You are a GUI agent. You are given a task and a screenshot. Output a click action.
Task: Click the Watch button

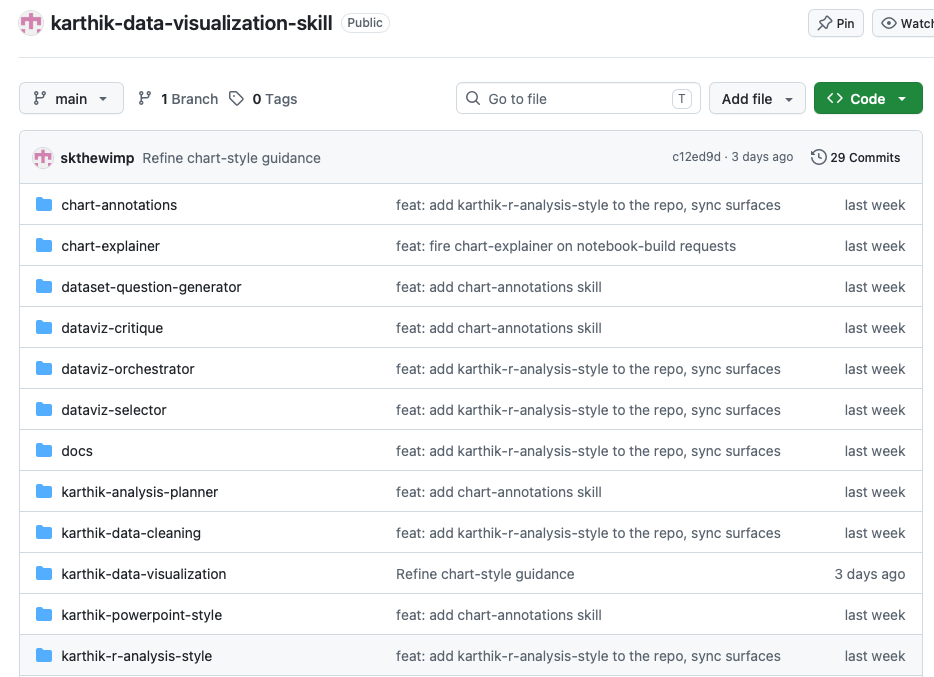pyautogui.click(x=905, y=23)
